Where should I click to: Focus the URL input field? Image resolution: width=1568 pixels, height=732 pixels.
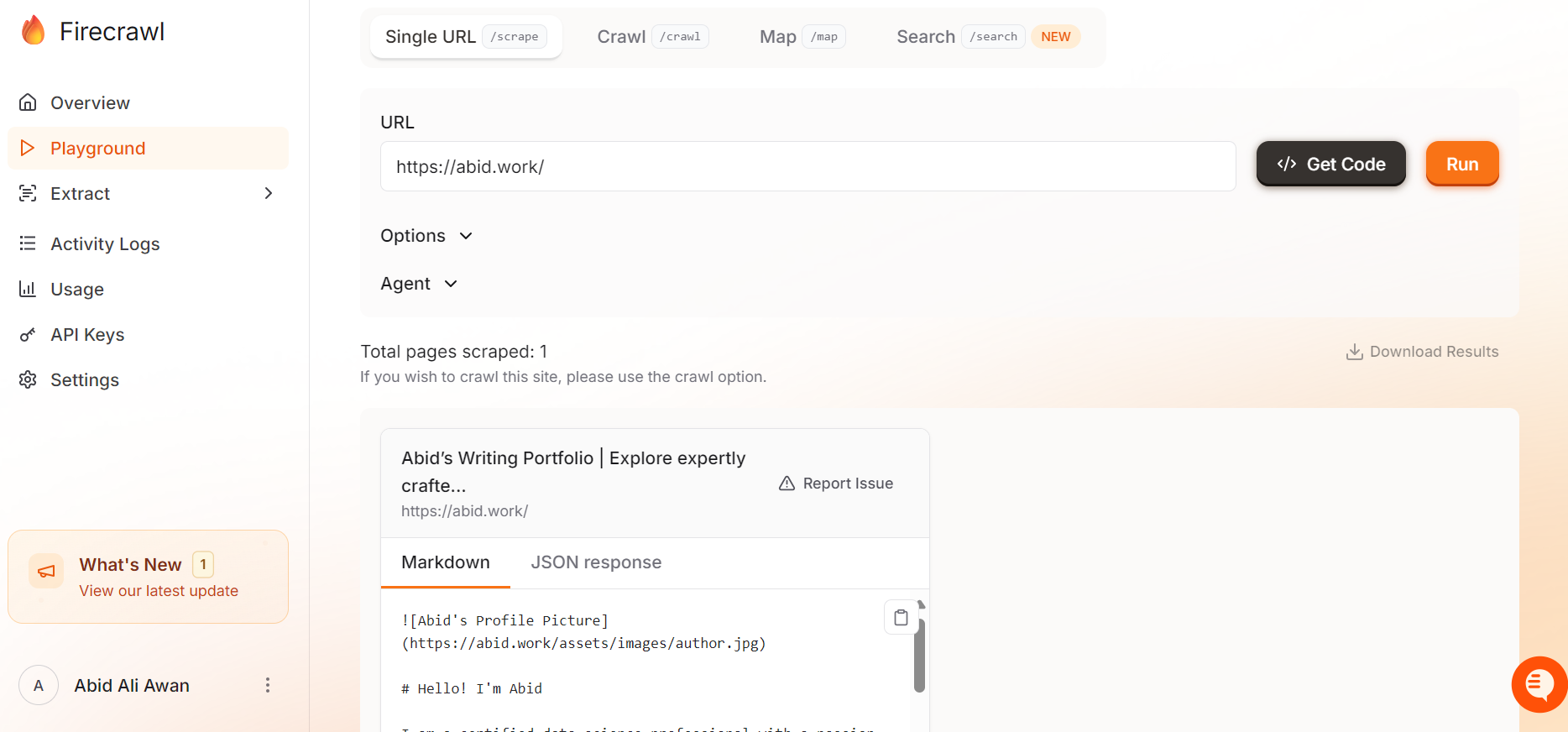pos(807,167)
